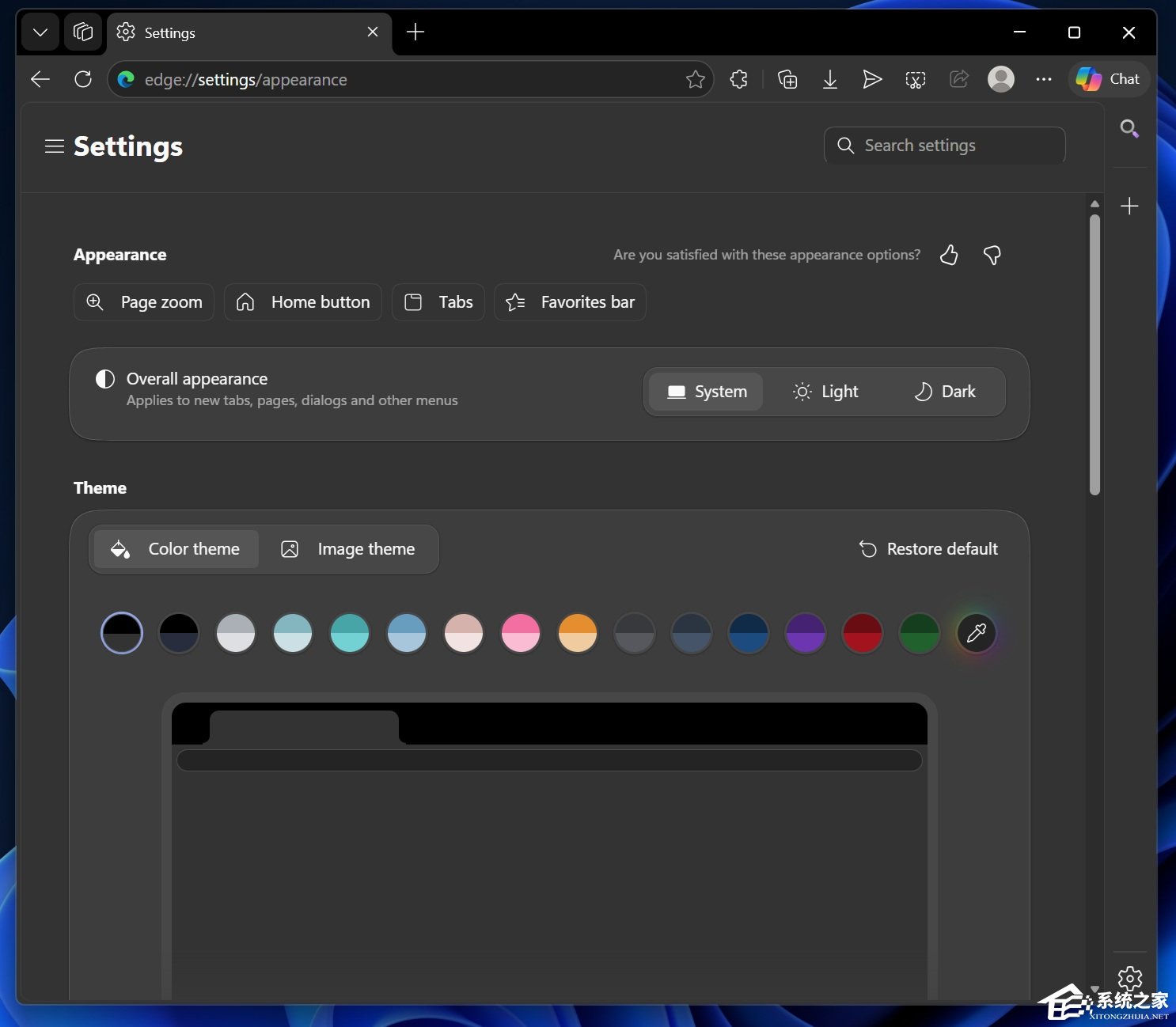The height and width of the screenshot is (1027, 1176).
Task: Jump to Home button settings
Action: (x=303, y=302)
